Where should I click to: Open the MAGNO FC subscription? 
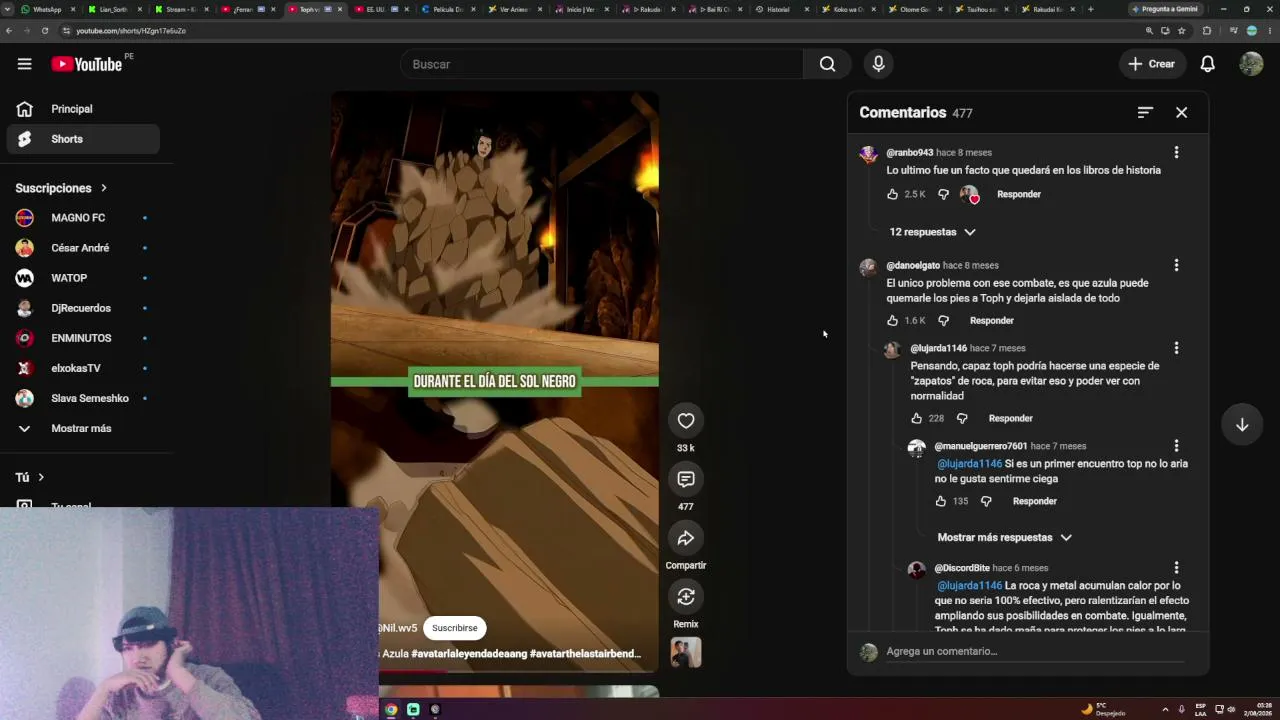pyautogui.click(x=80, y=218)
